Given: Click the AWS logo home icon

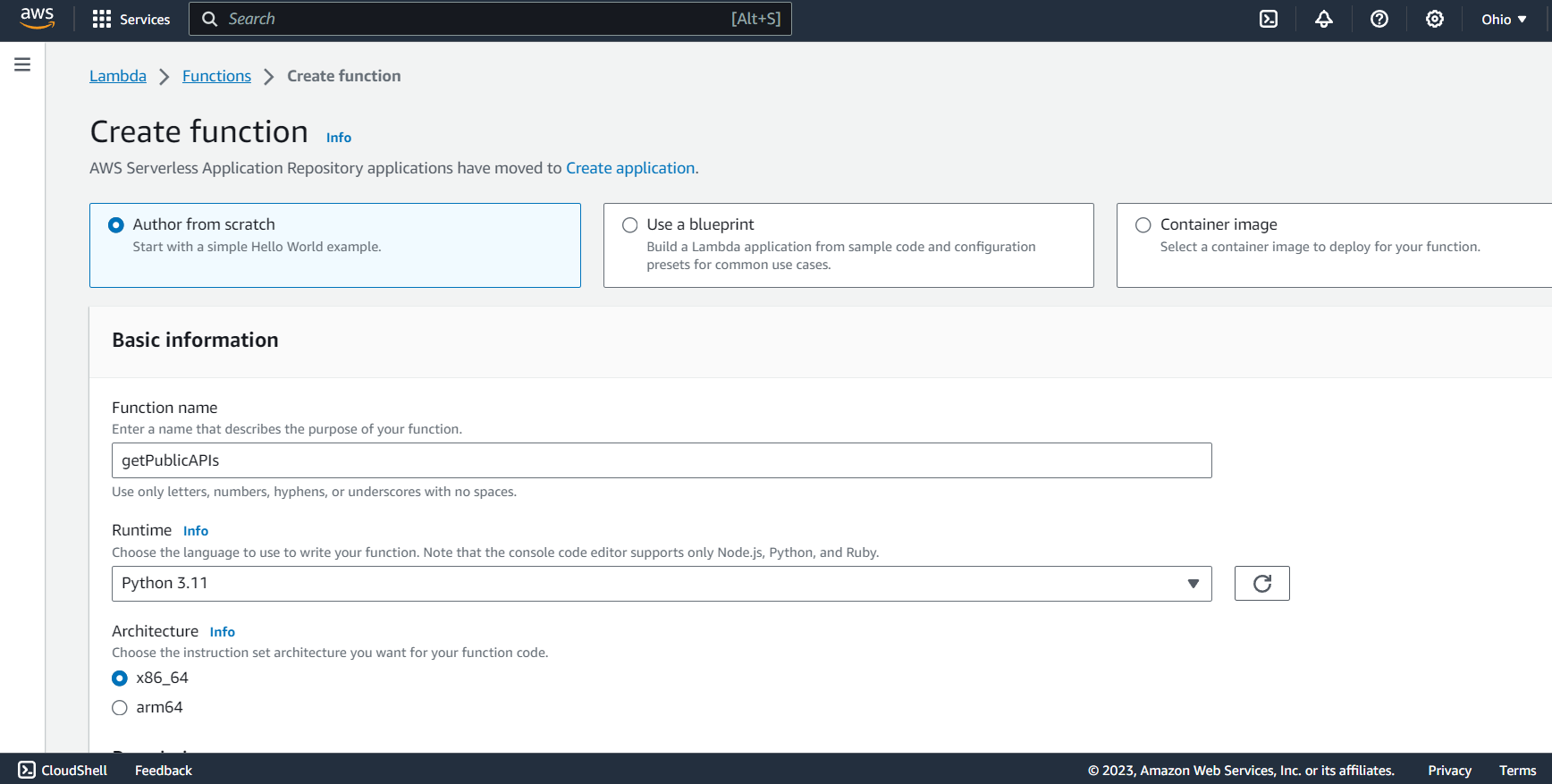Looking at the screenshot, I should click(37, 19).
